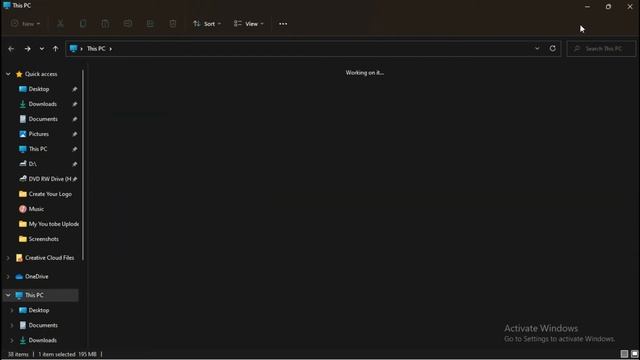The image size is (640, 360).
Task: Collapse the Quick access section
Action: point(8,74)
